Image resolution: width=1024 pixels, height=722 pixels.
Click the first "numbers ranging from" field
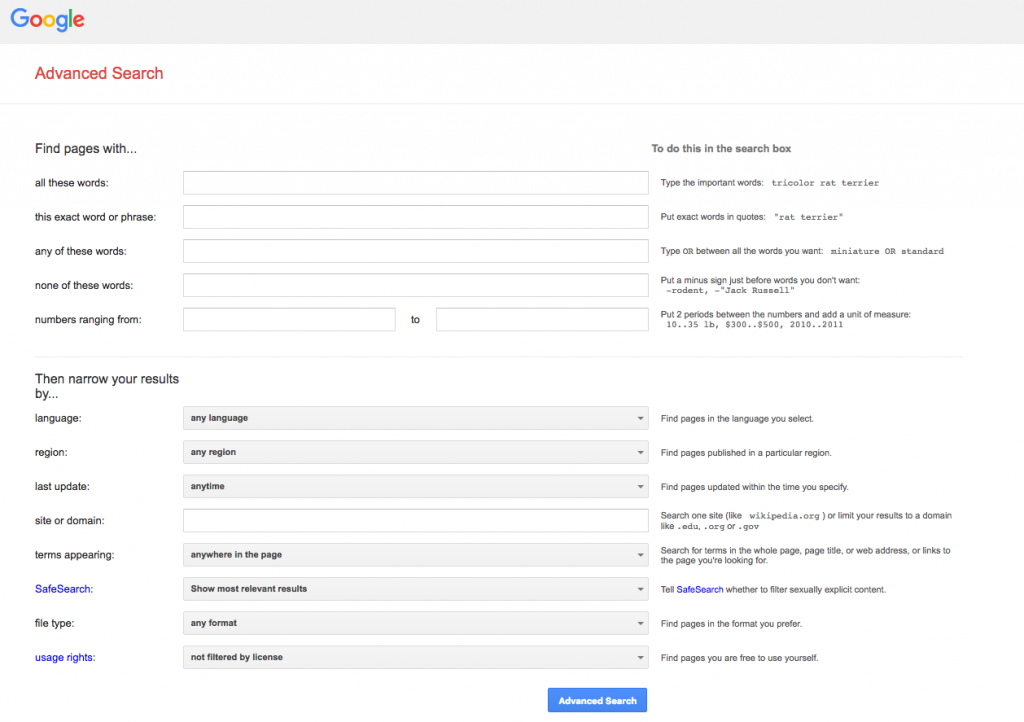tap(288, 319)
